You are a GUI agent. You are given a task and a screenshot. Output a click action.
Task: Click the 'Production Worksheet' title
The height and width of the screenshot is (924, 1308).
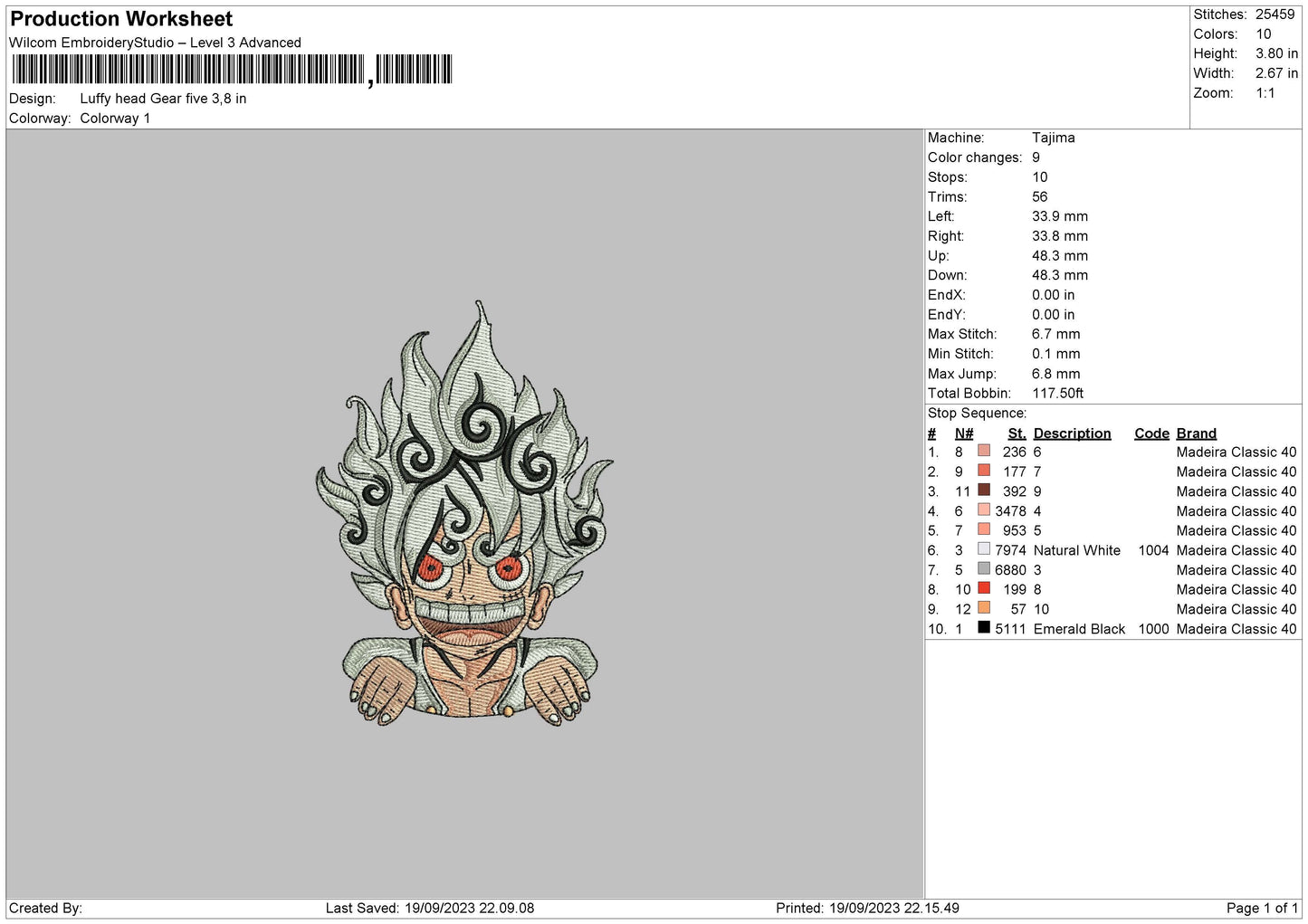click(x=121, y=19)
